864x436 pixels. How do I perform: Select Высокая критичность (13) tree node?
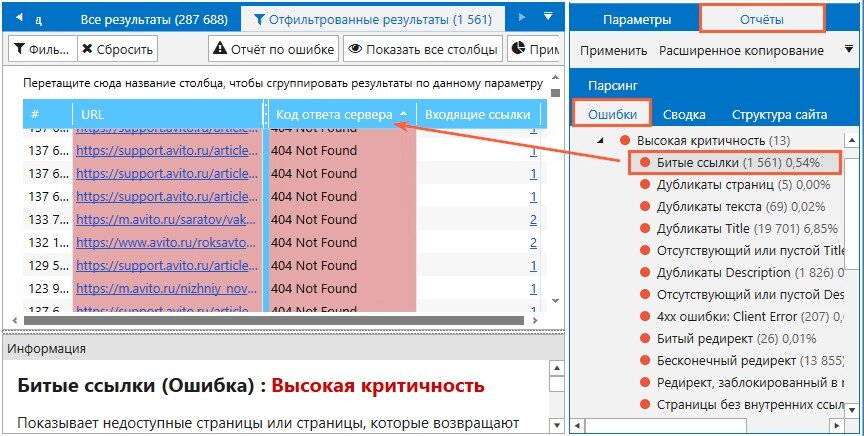712,141
